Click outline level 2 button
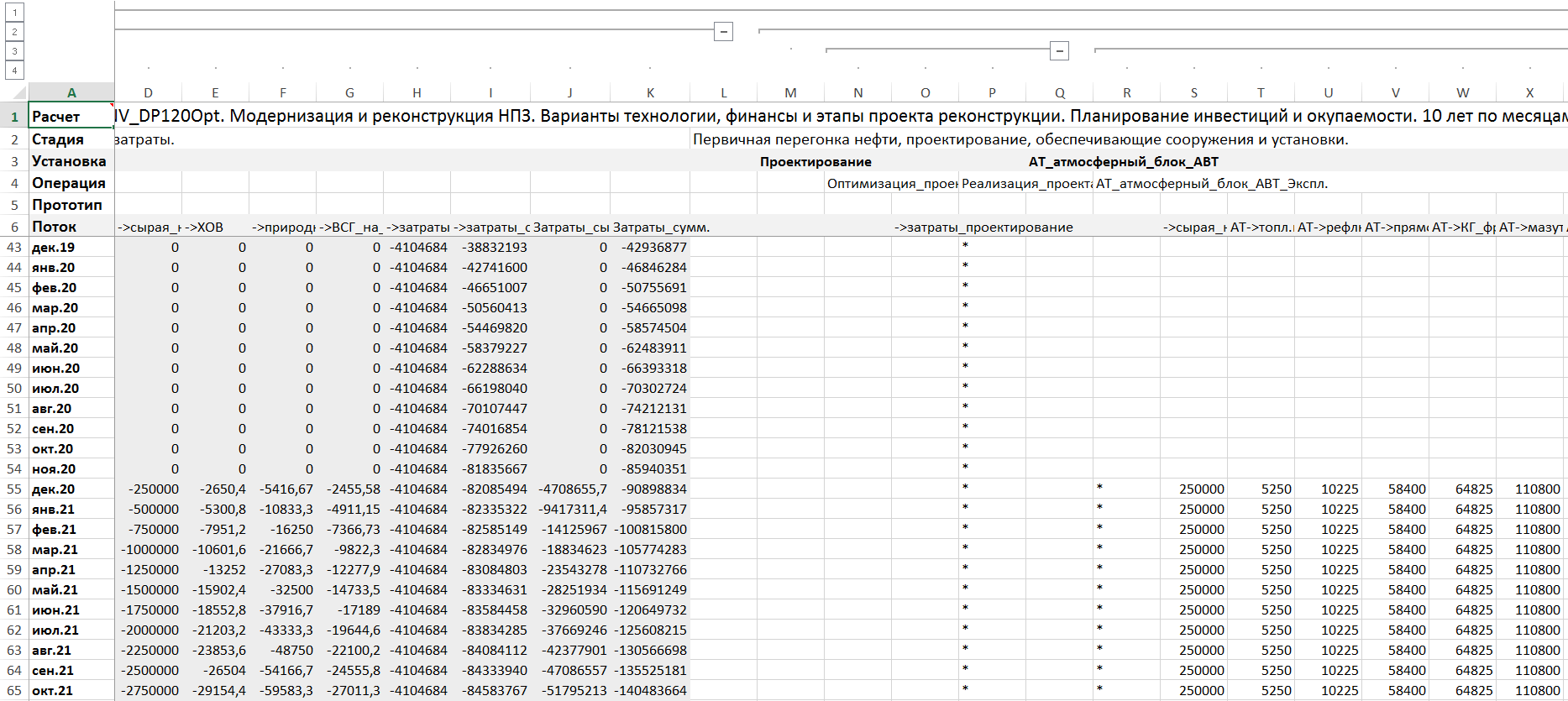The image size is (1568, 701). point(14,32)
